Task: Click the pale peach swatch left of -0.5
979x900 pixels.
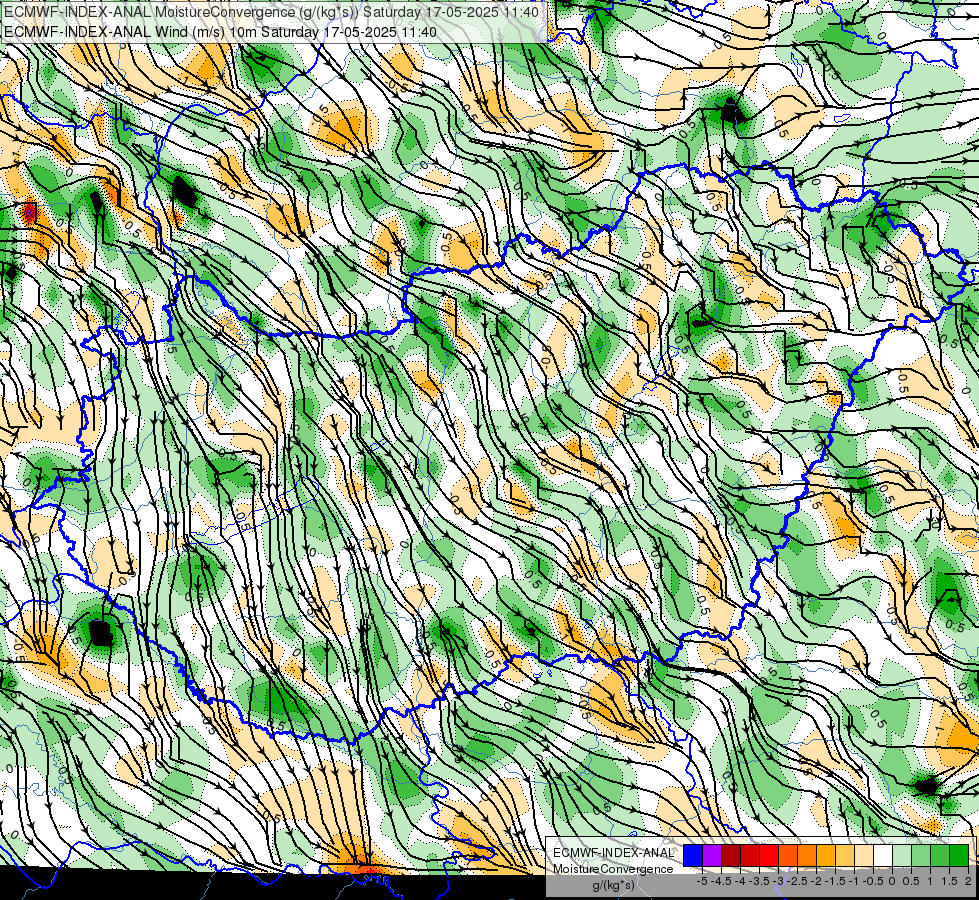Action: [x=864, y=856]
